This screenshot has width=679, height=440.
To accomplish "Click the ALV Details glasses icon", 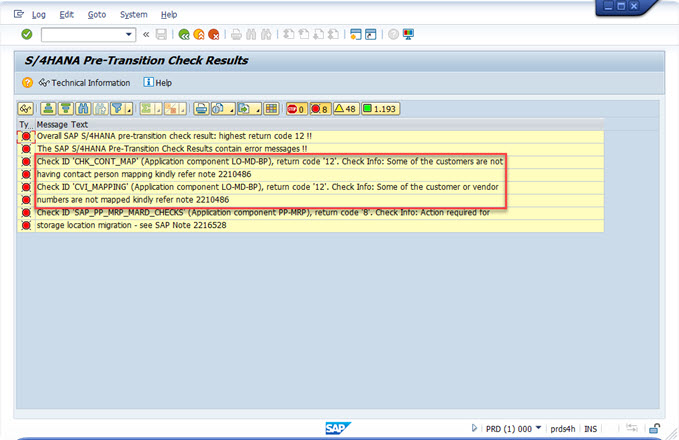I will pos(26,109).
